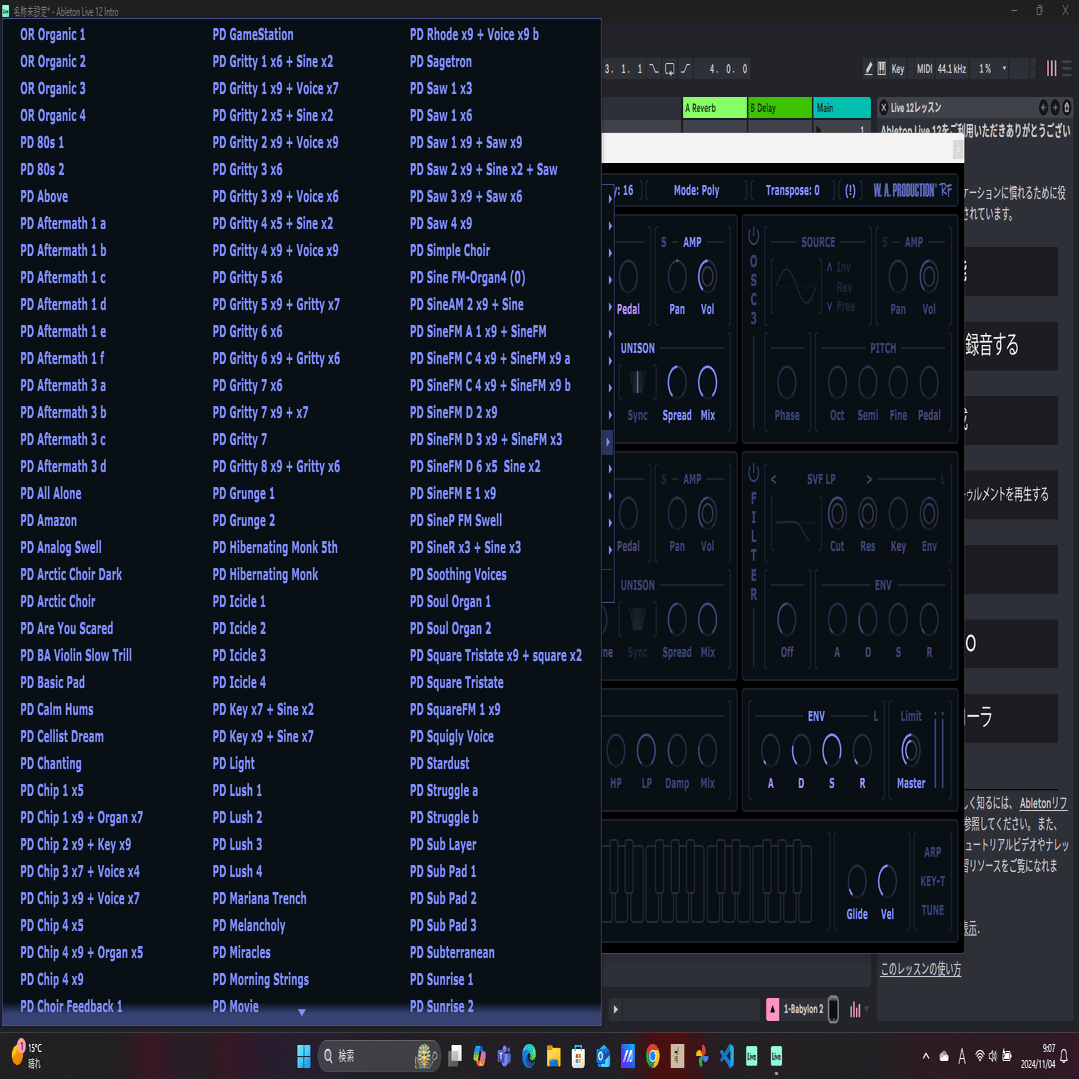Screen dimensions: 1079x1079
Task: Open the show hidden icons chevron in tray
Action: [926, 1056]
